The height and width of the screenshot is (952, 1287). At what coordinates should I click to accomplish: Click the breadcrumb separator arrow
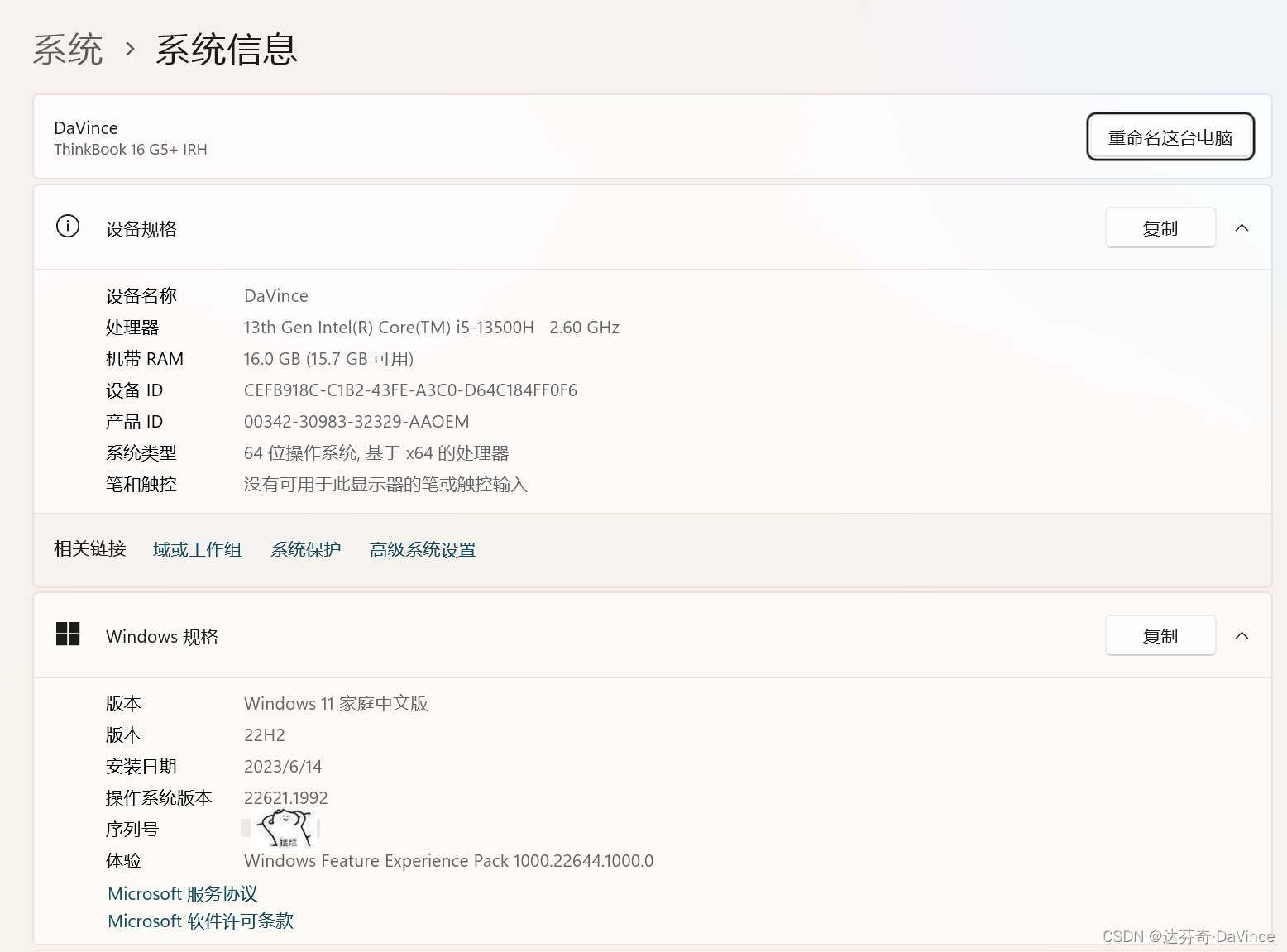pyautogui.click(x=130, y=49)
